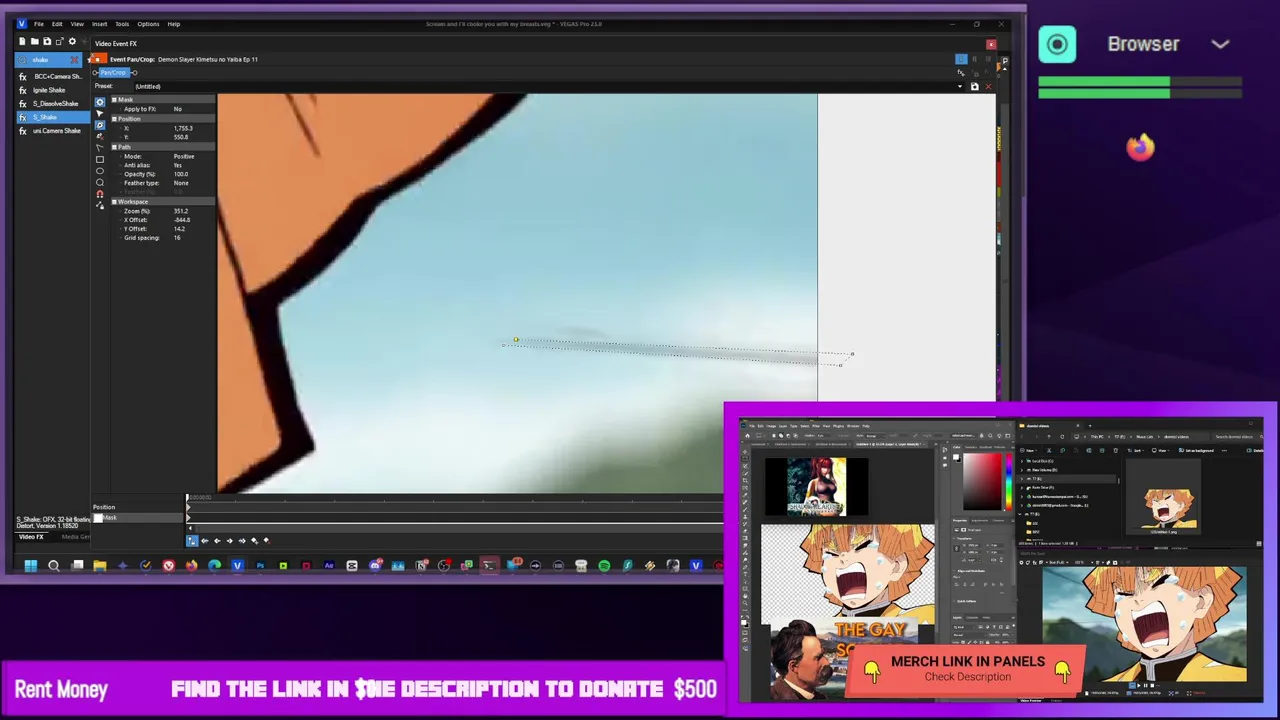1280x720 pixels.
Task: Select the uni.Camera Shake effect
Action: pyautogui.click(x=56, y=131)
